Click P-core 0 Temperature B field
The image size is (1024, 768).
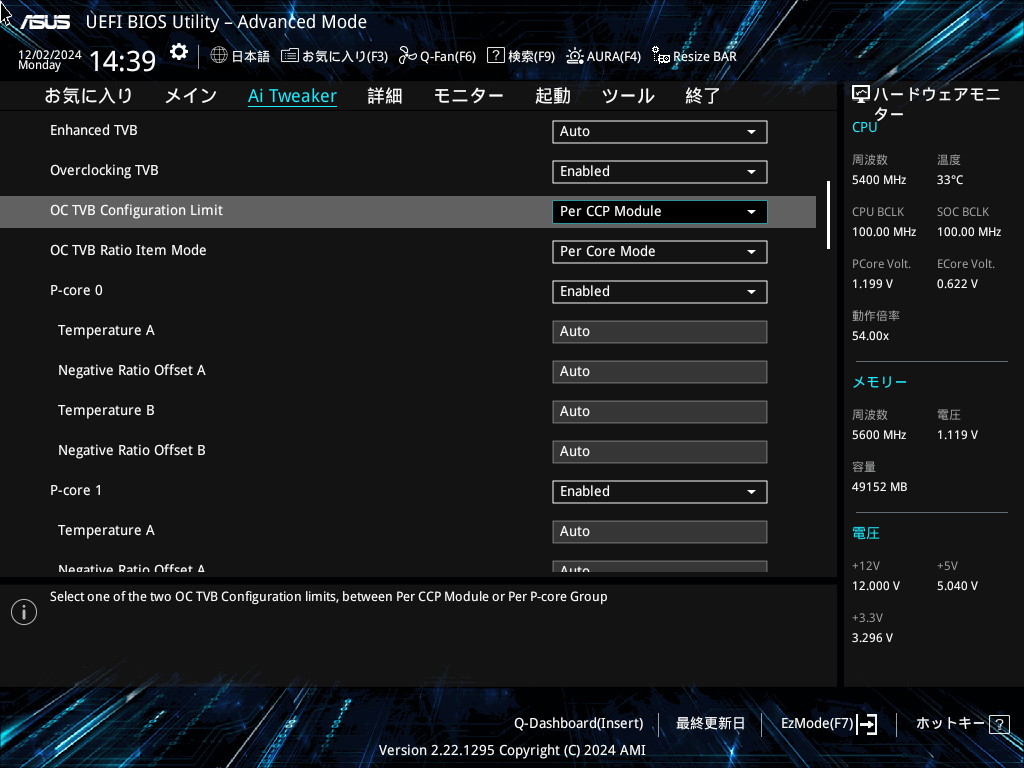click(660, 411)
